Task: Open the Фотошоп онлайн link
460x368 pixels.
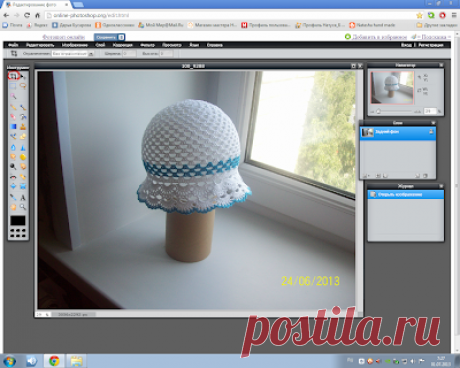Action: point(64,37)
